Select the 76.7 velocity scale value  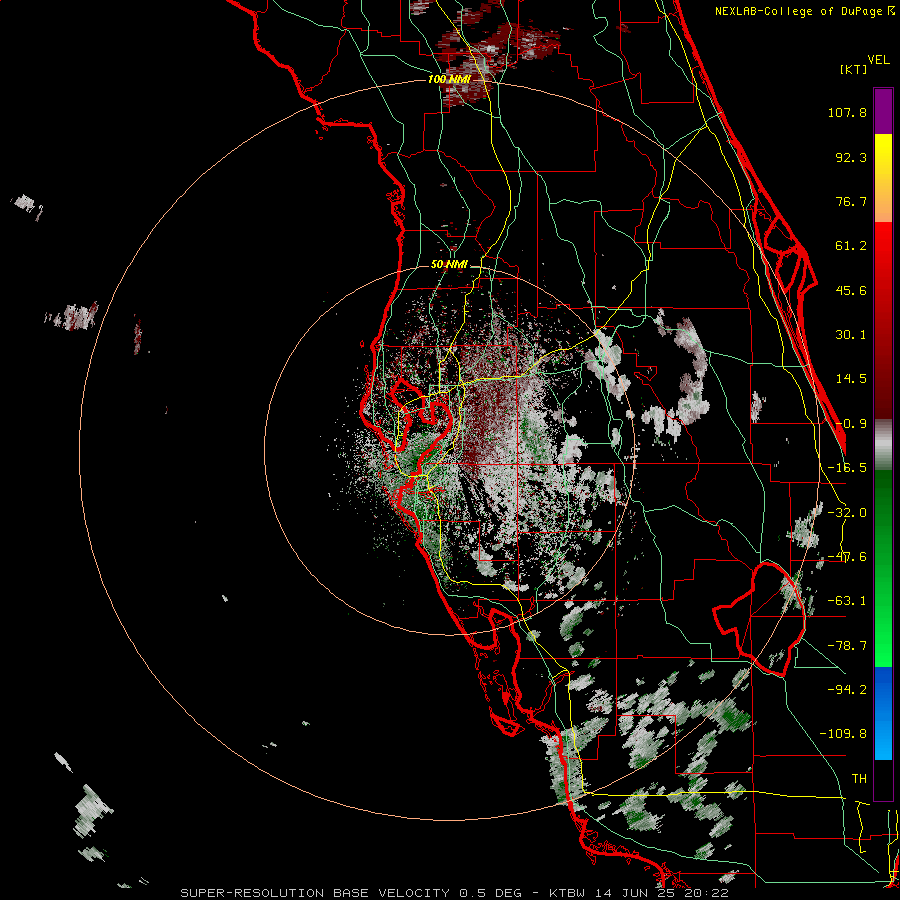coord(851,201)
